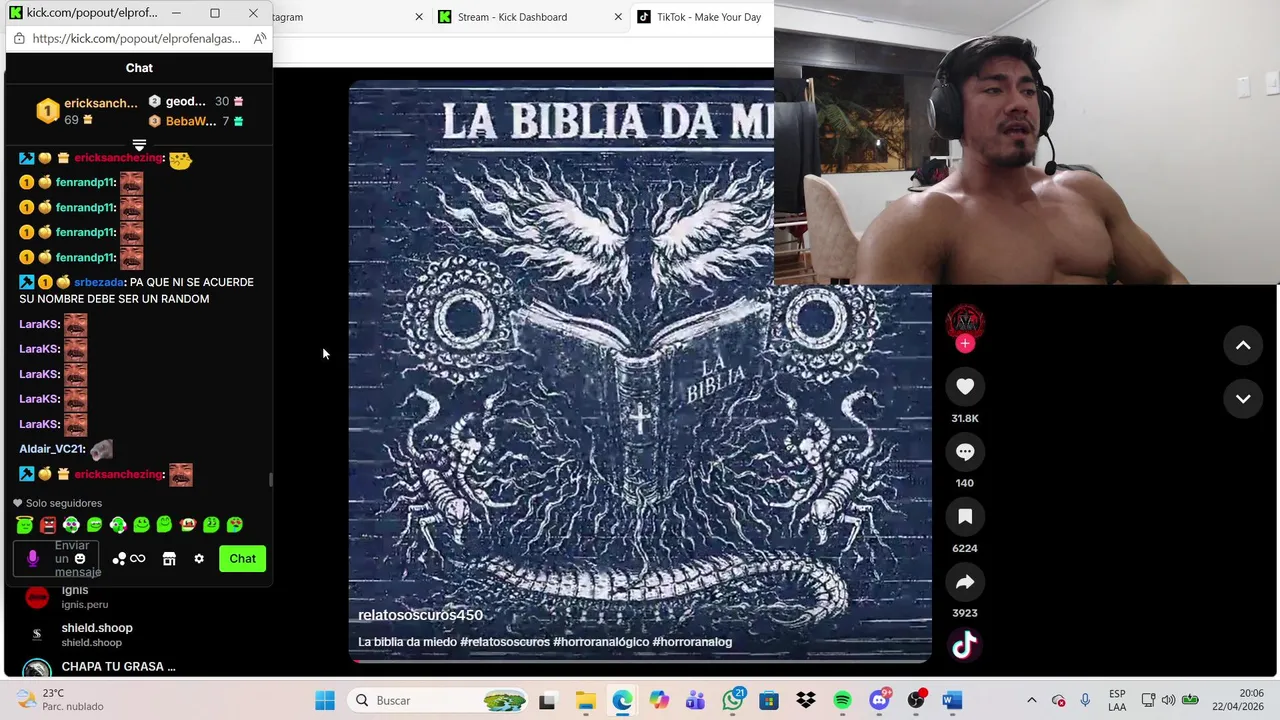The height and width of the screenshot is (720, 1280).
Task: Open Dropbox from the taskbar
Action: point(806,700)
